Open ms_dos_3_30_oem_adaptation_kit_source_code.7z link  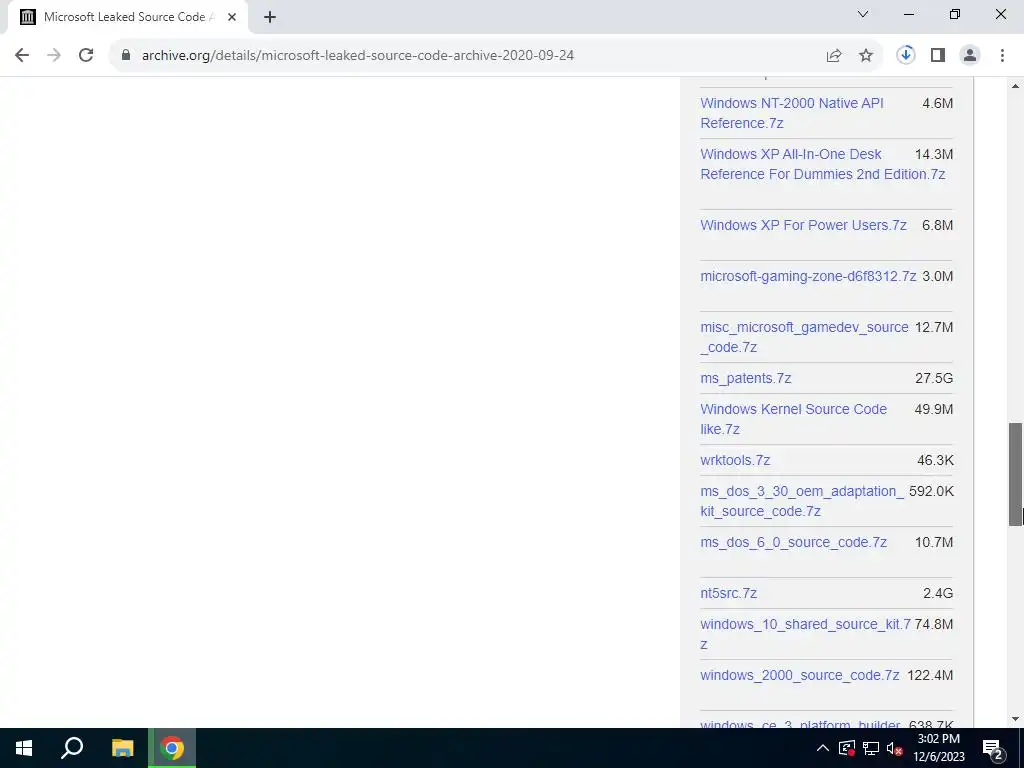(x=802, y=501)
